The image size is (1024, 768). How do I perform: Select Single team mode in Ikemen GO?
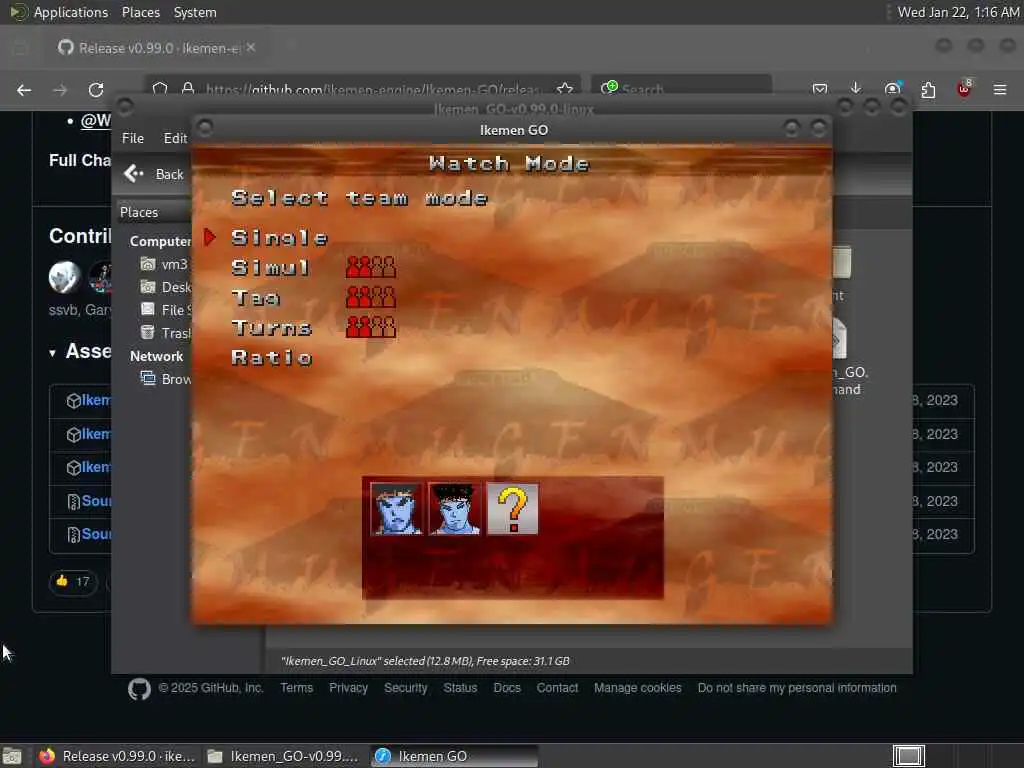(x=280, y=238)
